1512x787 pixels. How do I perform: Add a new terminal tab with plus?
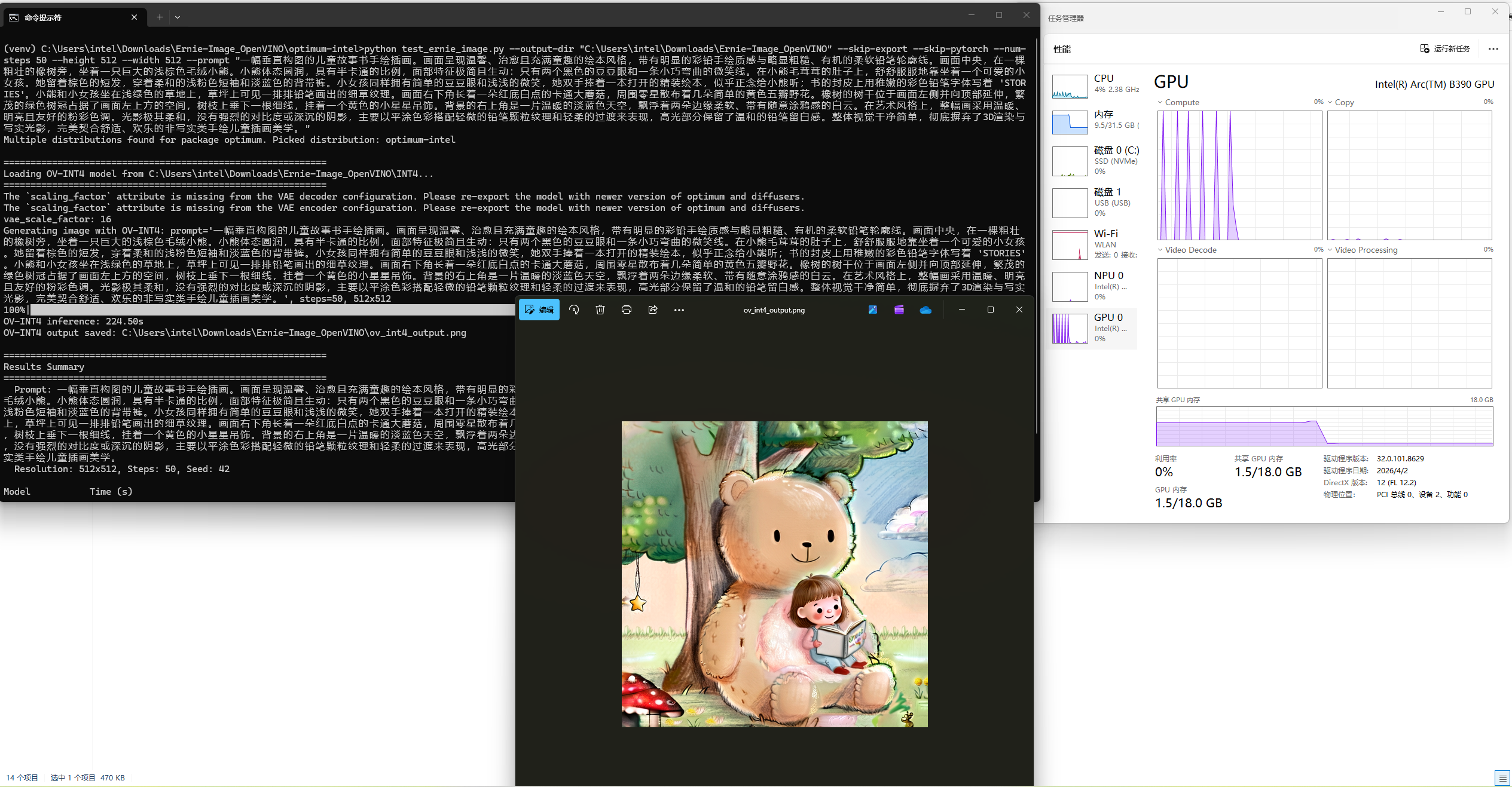[160, 17]
